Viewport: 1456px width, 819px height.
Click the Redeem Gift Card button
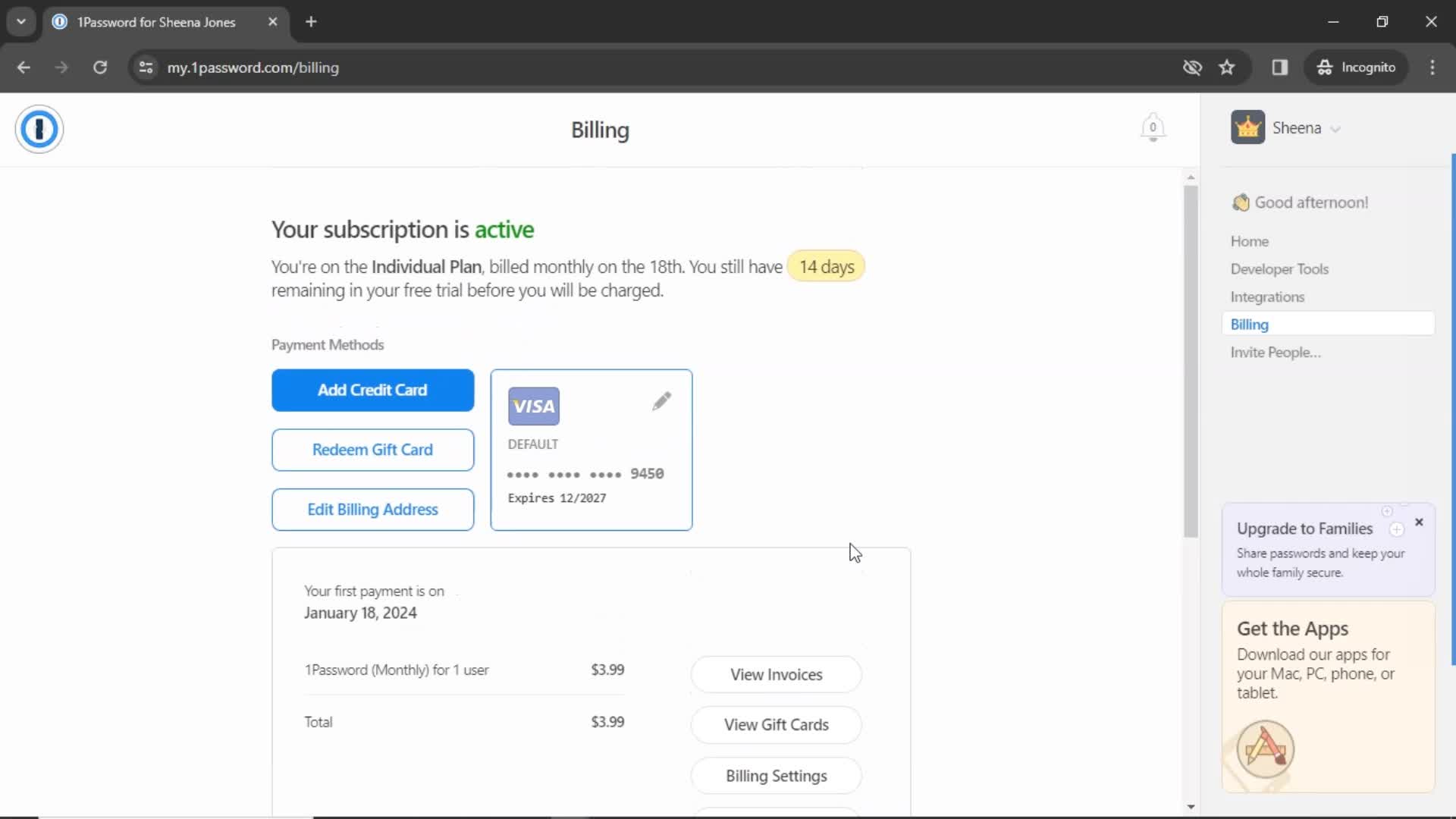pos(372,449)
